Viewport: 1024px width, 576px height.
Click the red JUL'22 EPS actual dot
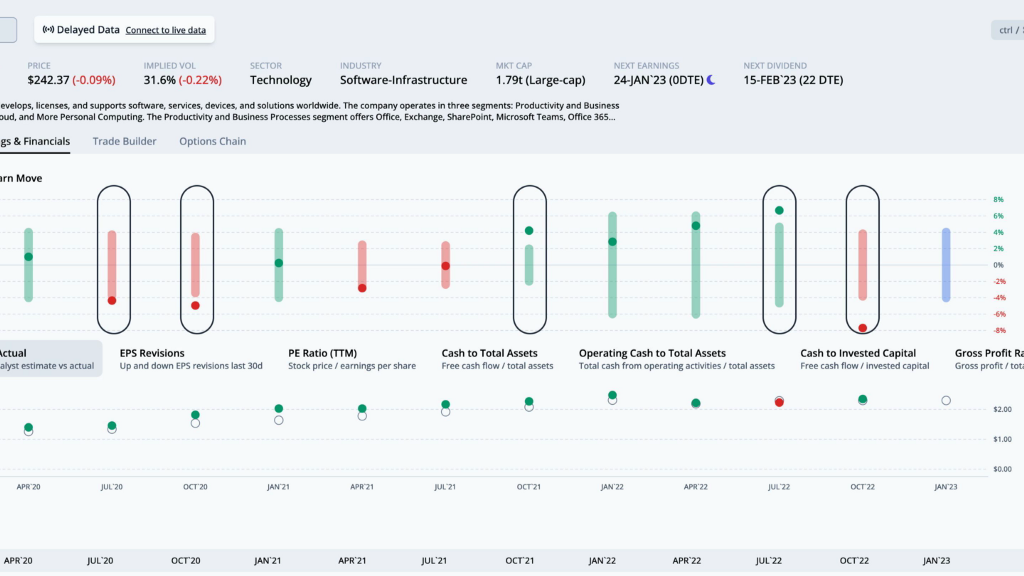(x=779, y=402)
